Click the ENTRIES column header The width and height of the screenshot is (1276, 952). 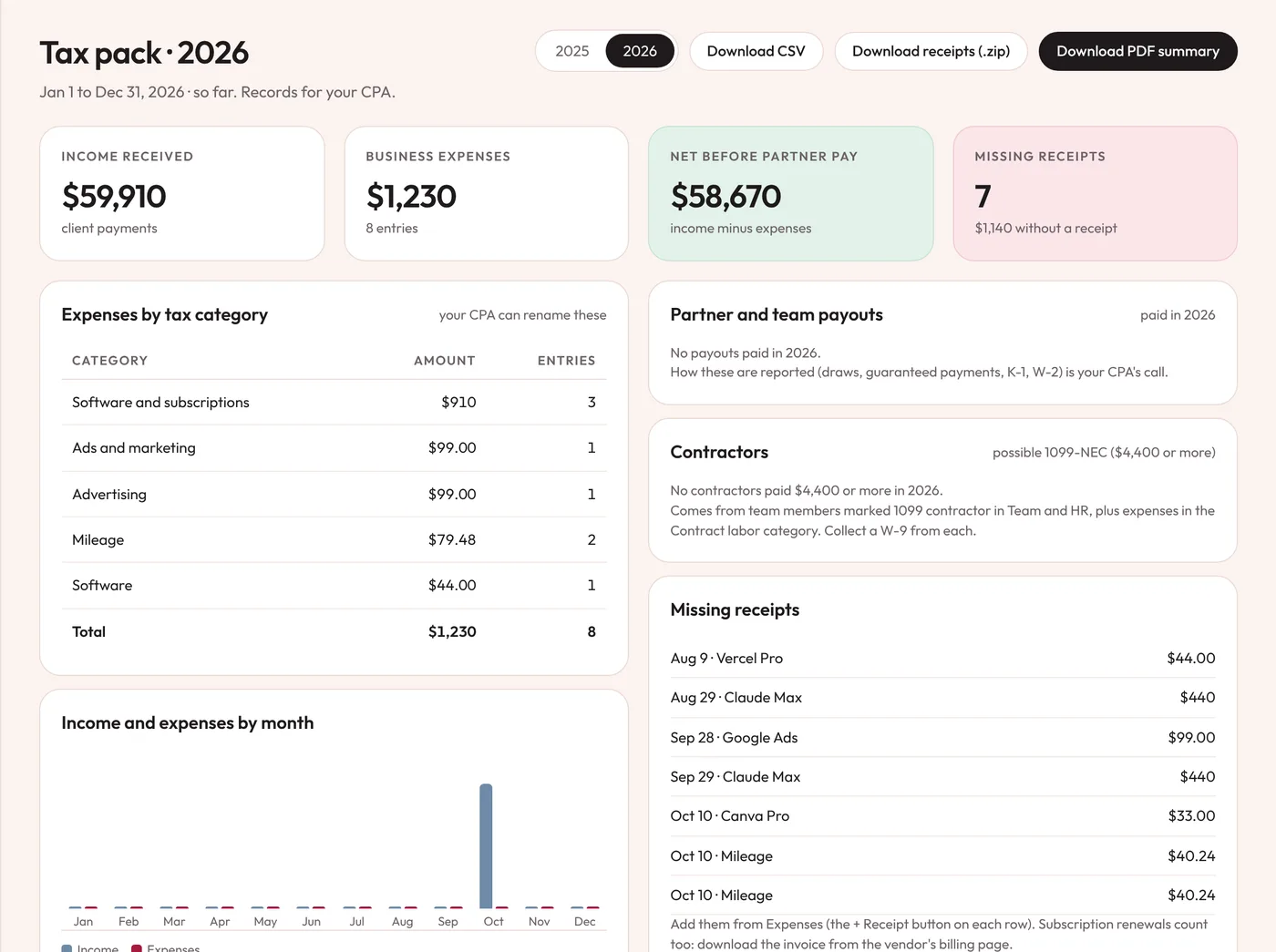tap(566, 361)
